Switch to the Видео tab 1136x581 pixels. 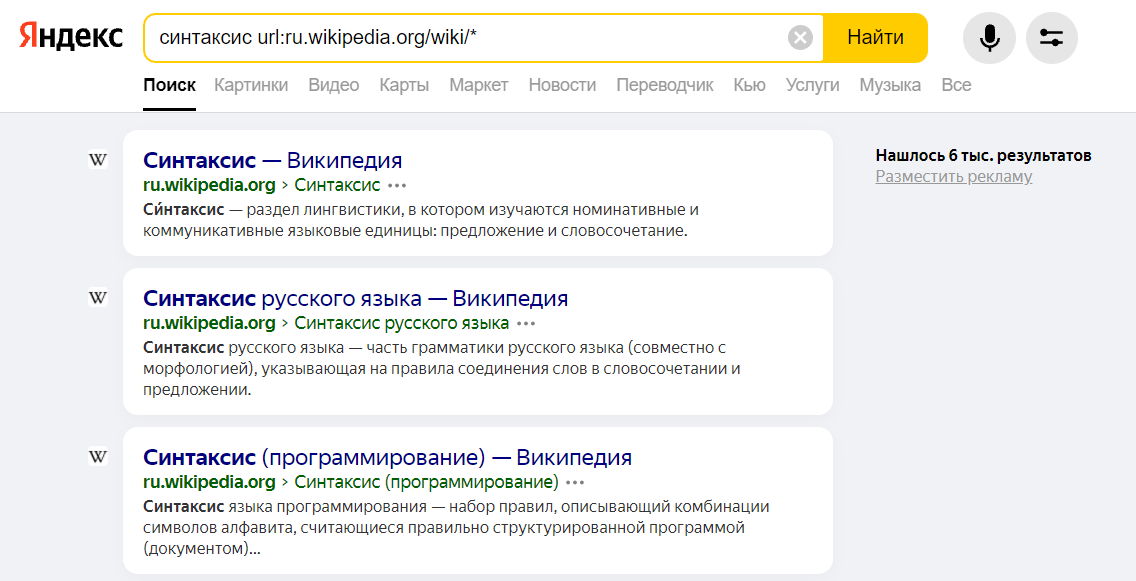[x=334, y=85]
